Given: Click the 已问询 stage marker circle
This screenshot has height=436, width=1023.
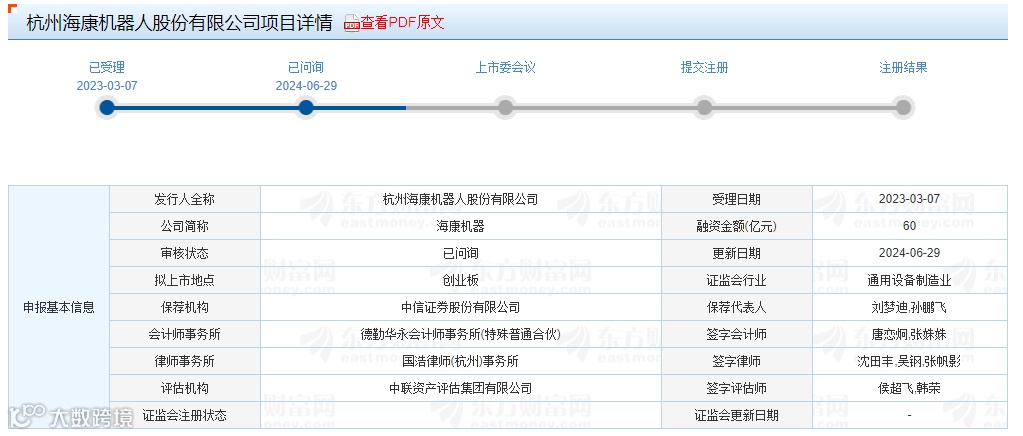Looking at the screenshot, I should click(305, 108).
